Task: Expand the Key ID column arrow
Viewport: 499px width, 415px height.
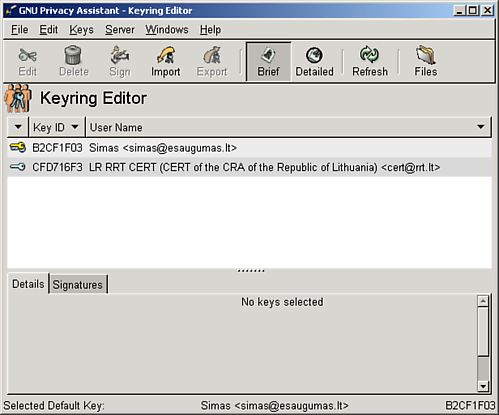Action: coord(75,127)
